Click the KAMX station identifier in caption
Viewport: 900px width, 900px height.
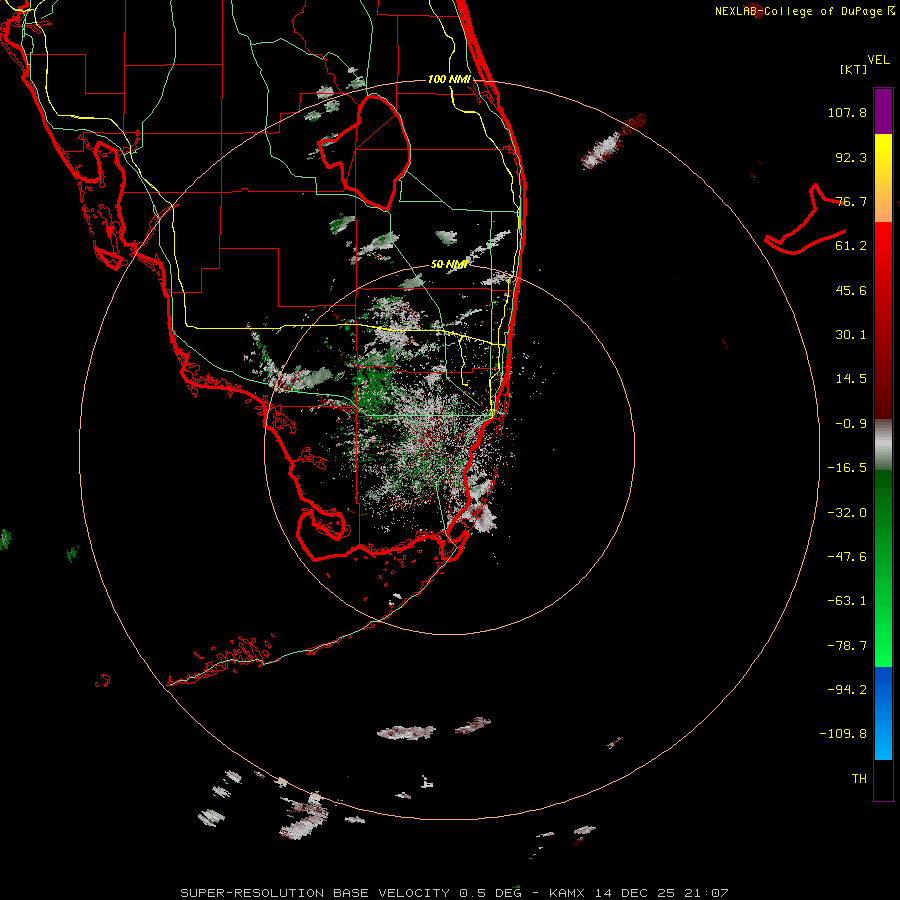567,893
